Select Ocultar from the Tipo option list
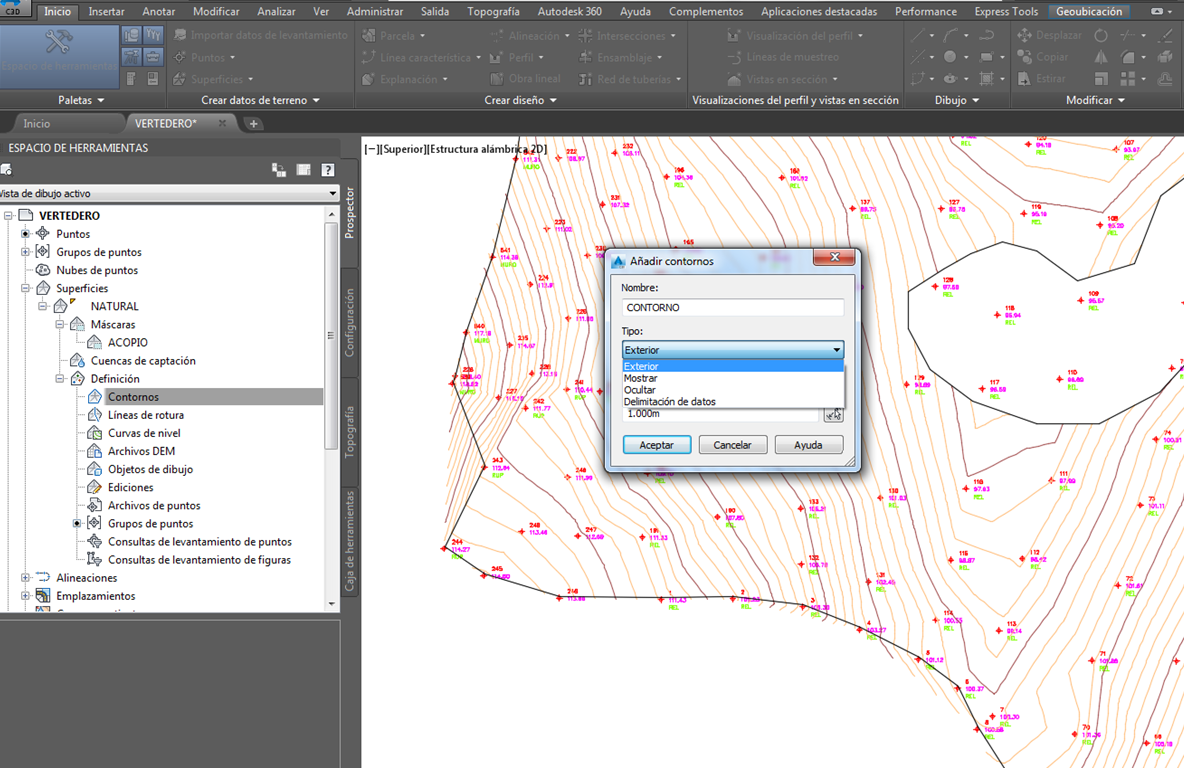 pyautogui.click(x=641, y=389)
